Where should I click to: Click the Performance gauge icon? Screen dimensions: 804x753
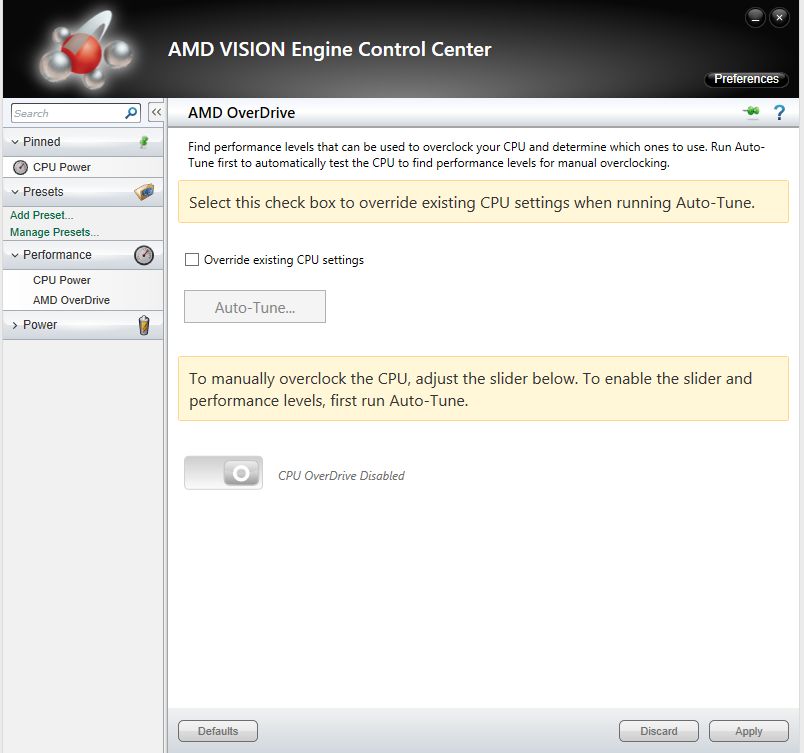[x=144, y=255]
